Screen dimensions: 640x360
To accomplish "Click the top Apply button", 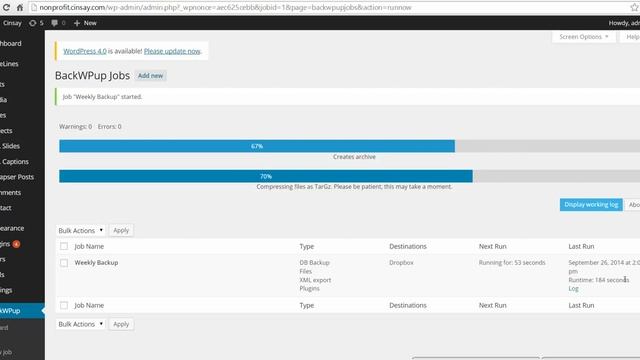I will [x=121, y=231].
